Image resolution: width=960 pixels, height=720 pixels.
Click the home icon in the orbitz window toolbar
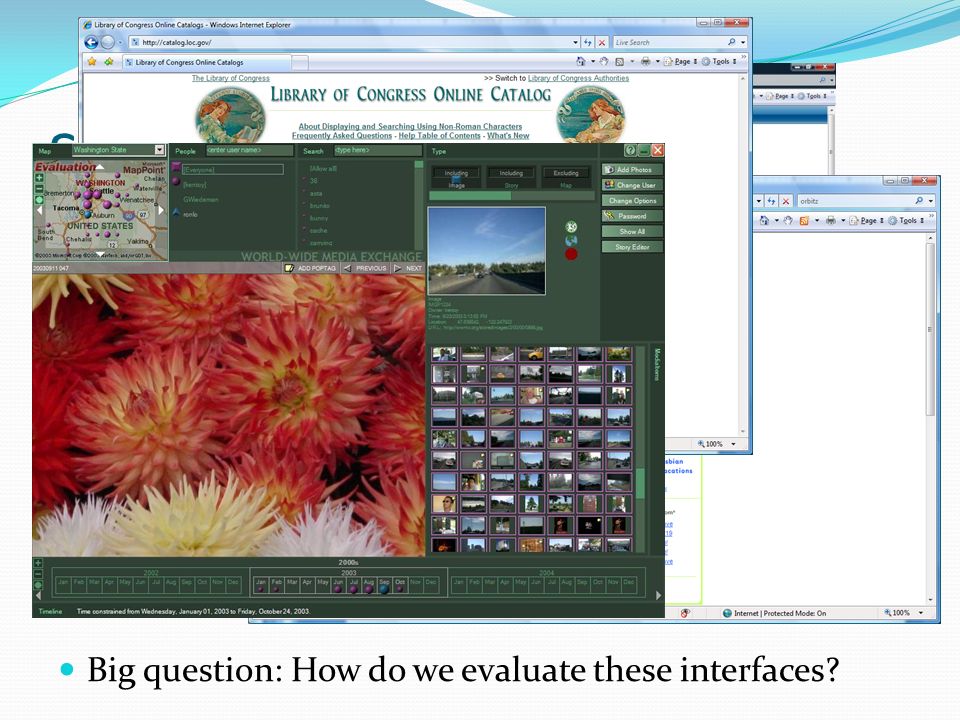point(764,220)
